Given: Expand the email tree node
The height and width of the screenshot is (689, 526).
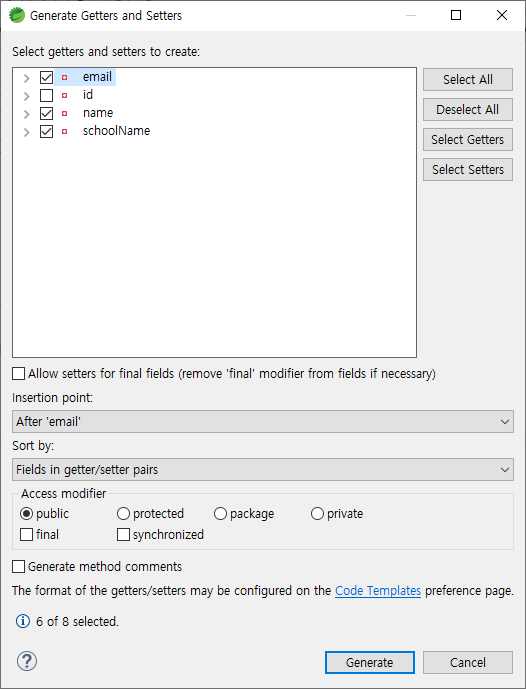Looking at the screenshot, I should pos(26,78).
